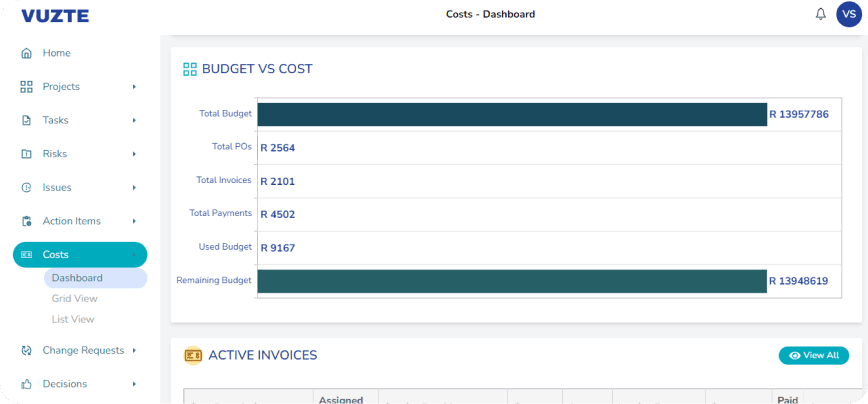
Task: Expand the Action Items submenu arrow
Action: coord(134,221)
